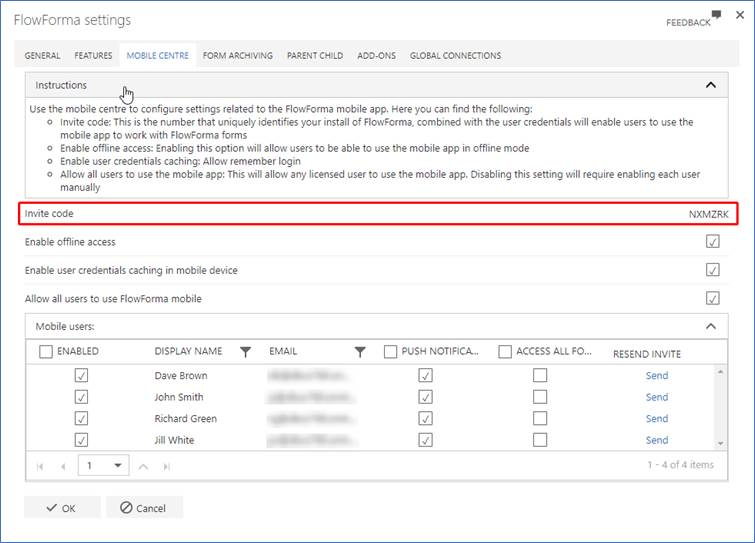Check the Enabled header checkbox

46,351
